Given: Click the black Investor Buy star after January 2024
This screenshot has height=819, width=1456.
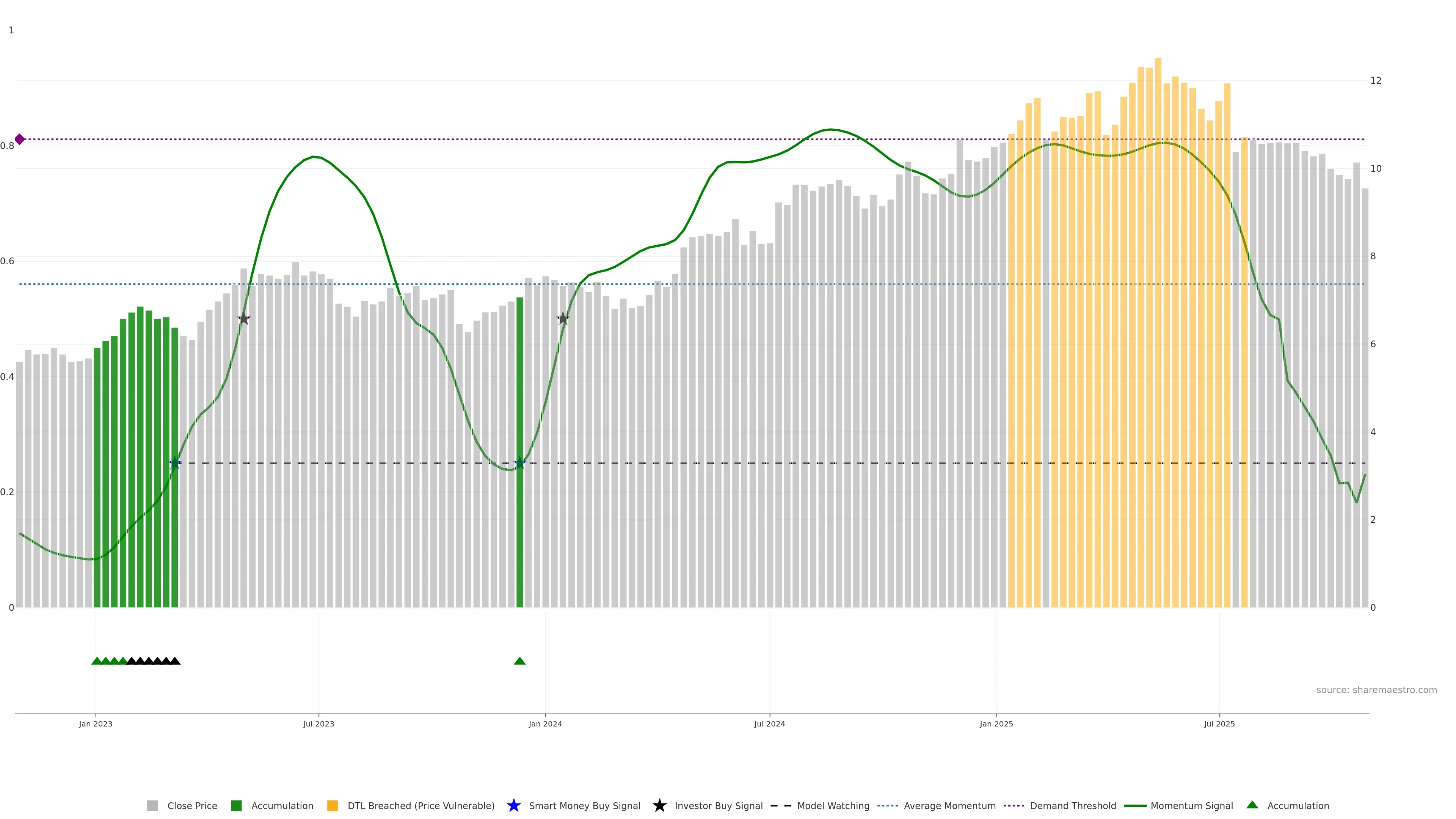Looking at the screenshot, I should [562, 319].
